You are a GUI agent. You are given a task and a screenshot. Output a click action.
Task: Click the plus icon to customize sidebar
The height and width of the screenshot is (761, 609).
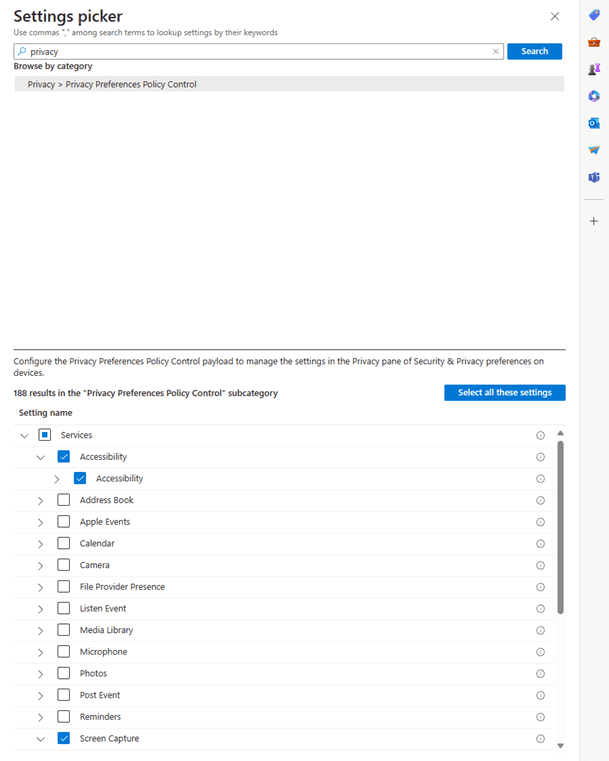pyautogui.click(x=594, y=221)
